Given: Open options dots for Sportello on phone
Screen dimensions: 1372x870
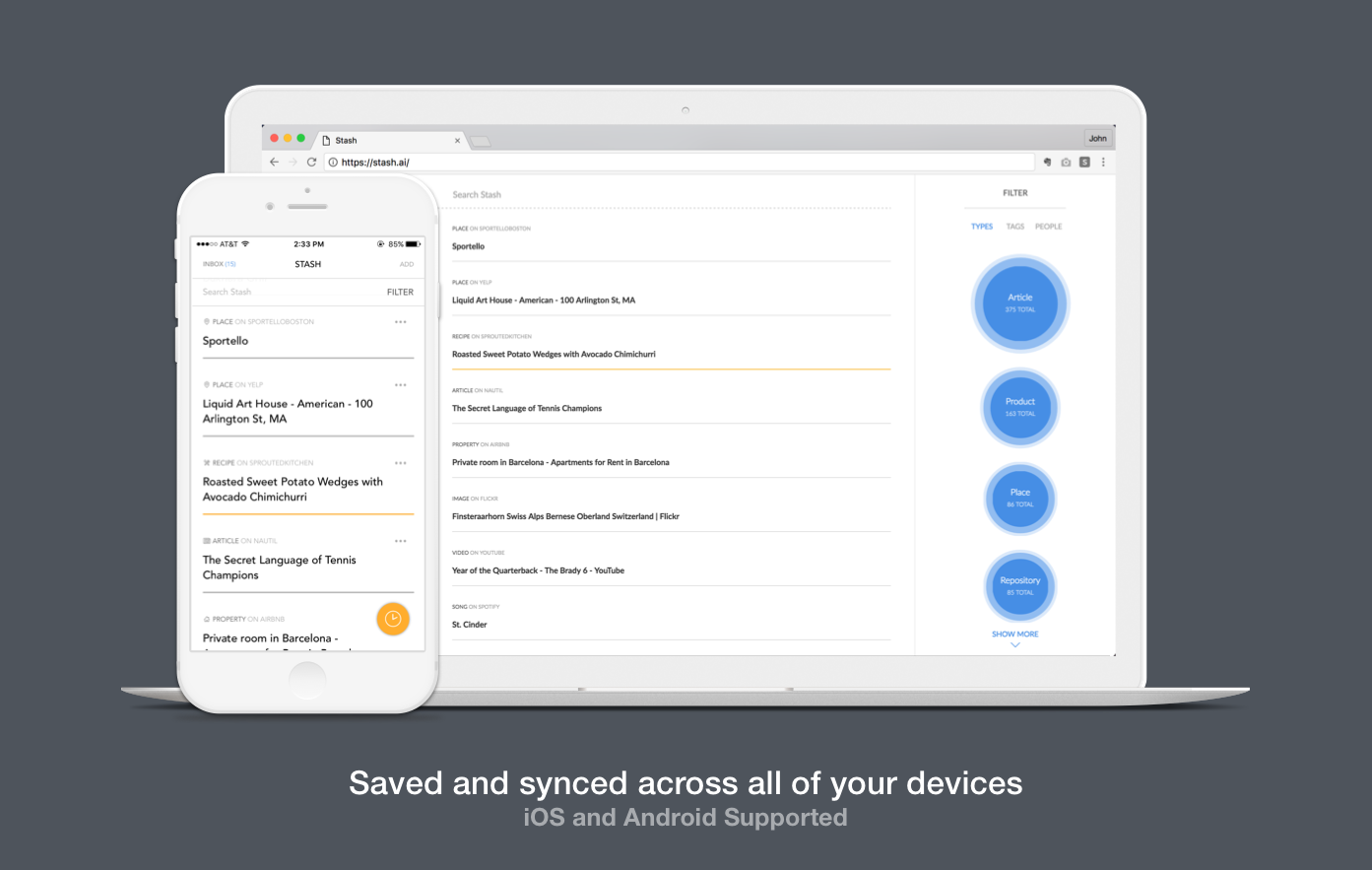Looking at the screenshot, I should coord(400,322).
